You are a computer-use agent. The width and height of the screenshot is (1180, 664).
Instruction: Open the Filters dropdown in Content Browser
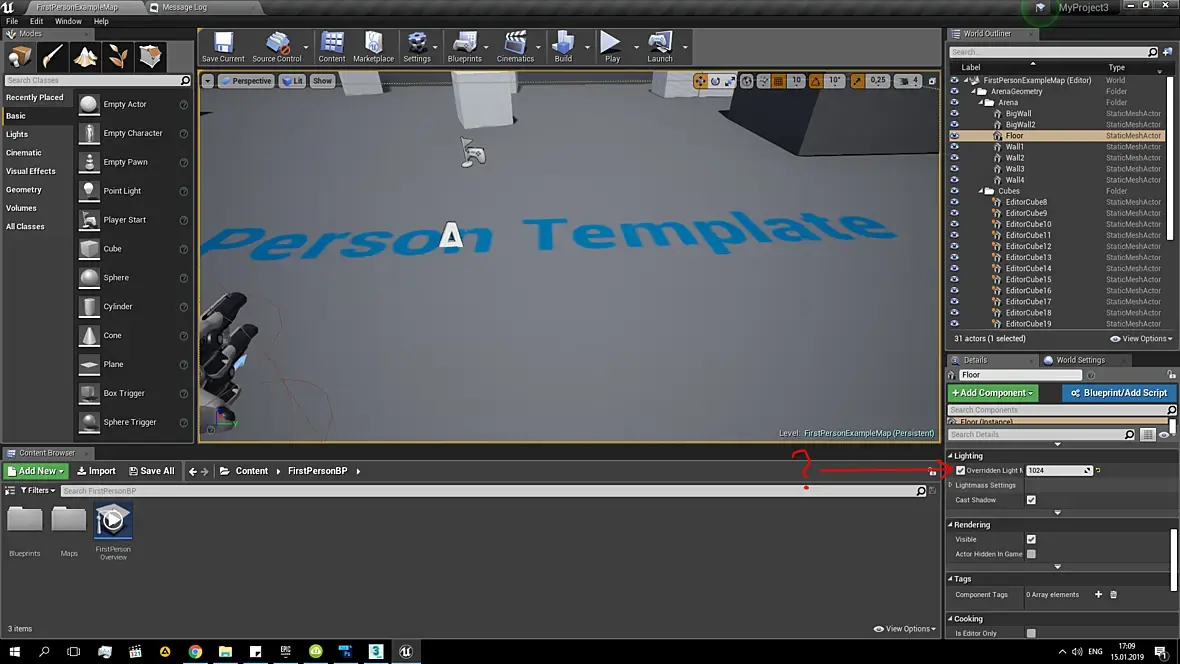[x=38, y=491]
